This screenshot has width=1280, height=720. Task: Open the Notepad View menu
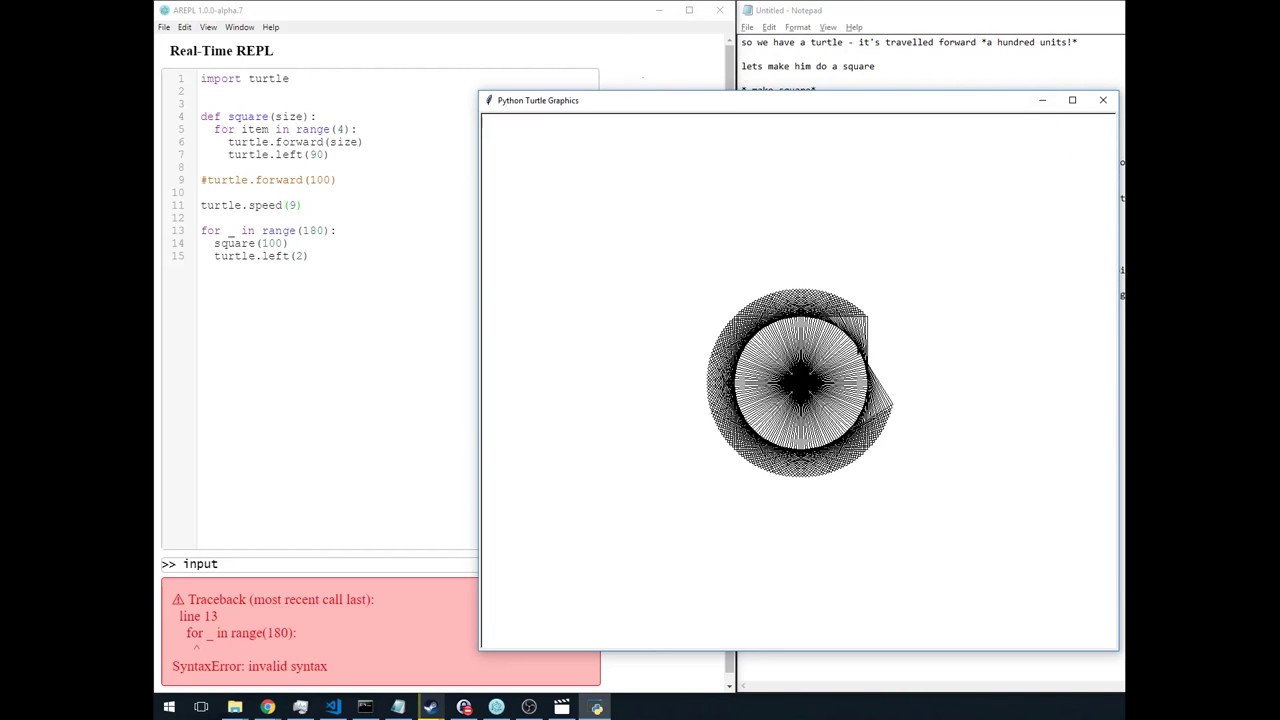(x=828, y=27)
